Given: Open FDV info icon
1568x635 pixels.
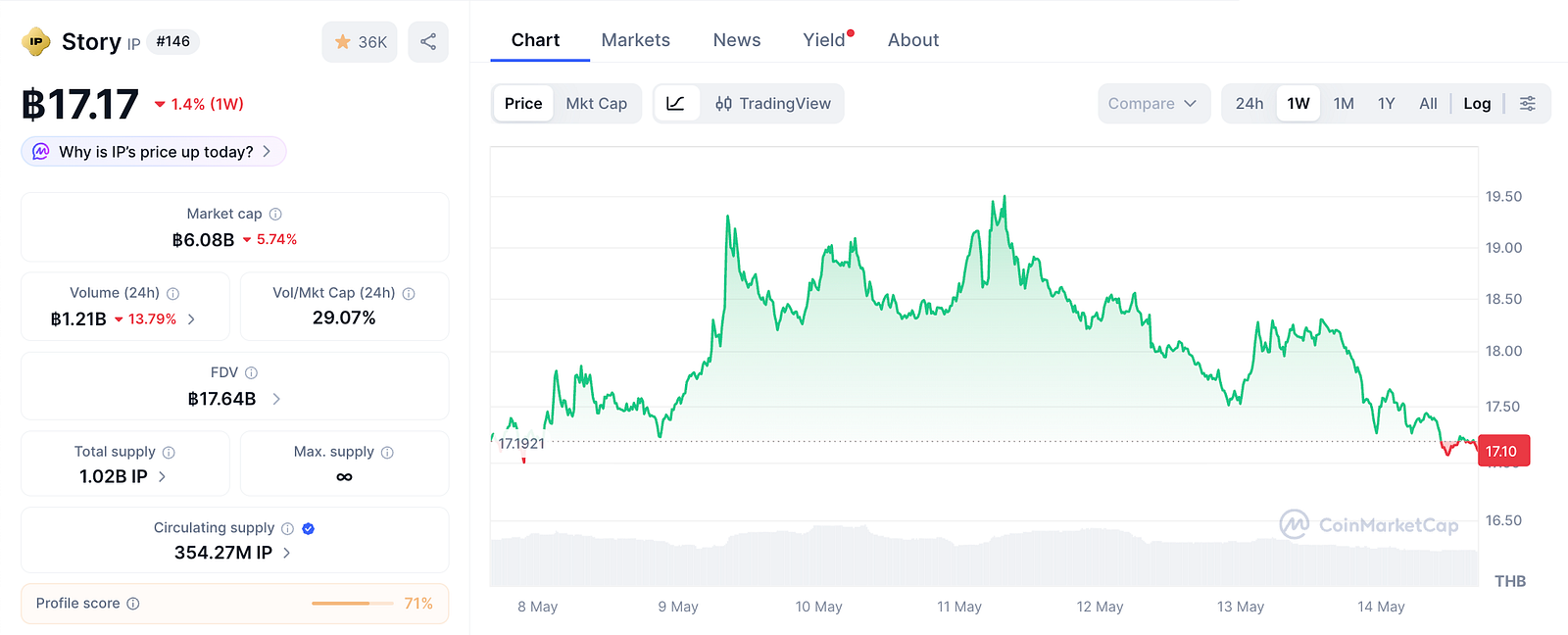Looking at the screenshot, I should point(251,372).
